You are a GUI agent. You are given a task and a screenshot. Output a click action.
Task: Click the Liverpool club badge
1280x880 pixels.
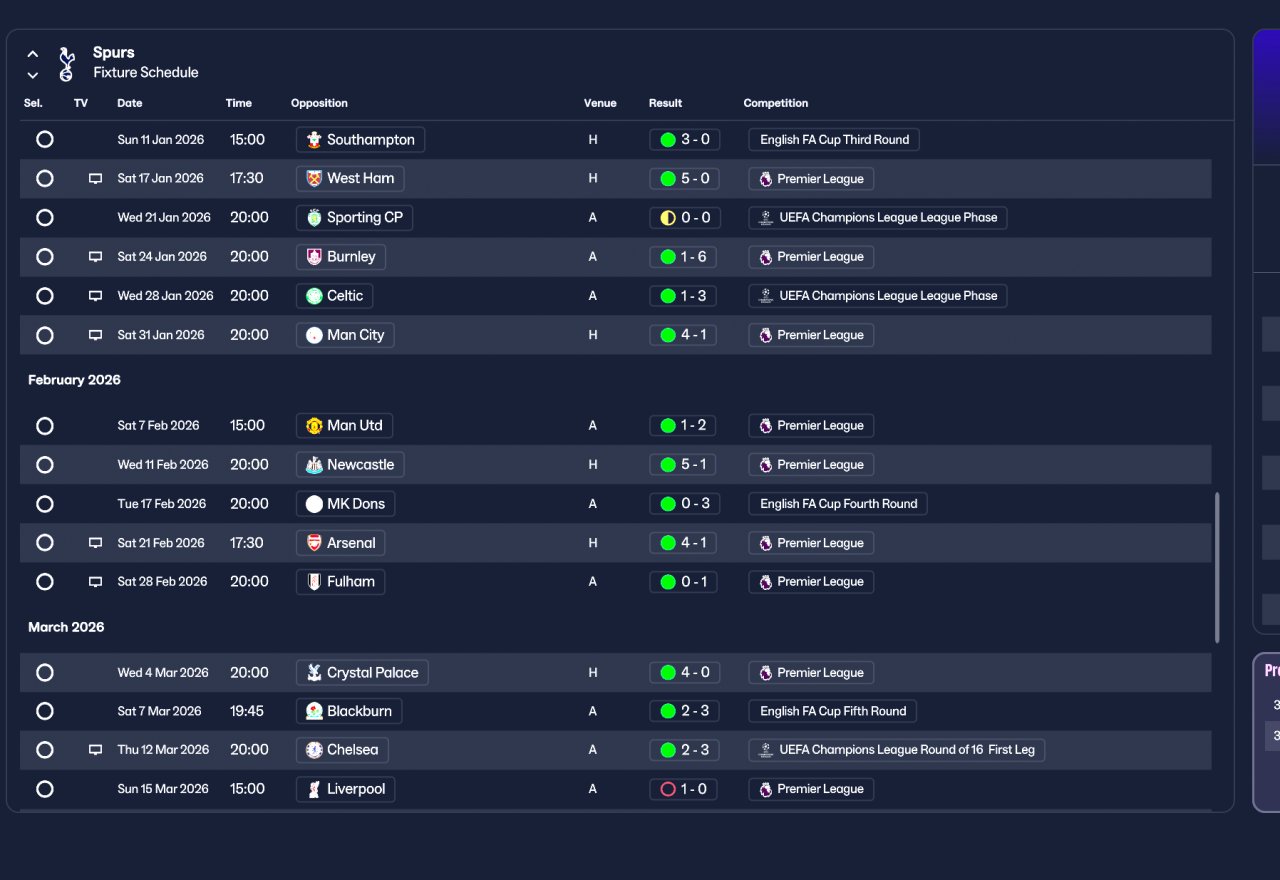[x=314, y=789]
